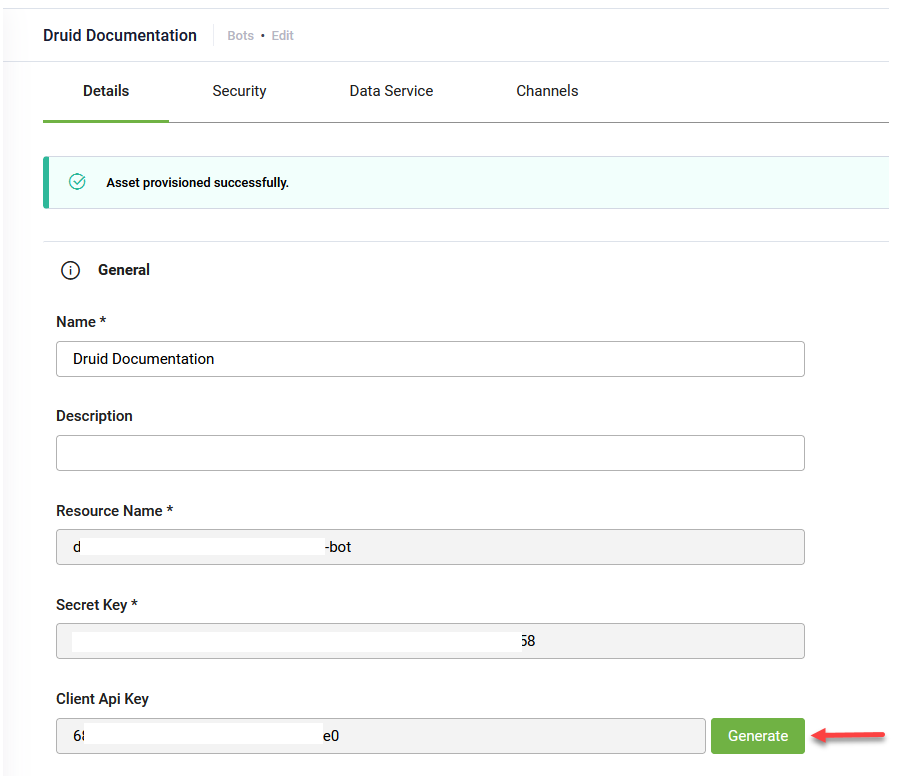Click the Edit breadcrumb link

pos(282,36)
